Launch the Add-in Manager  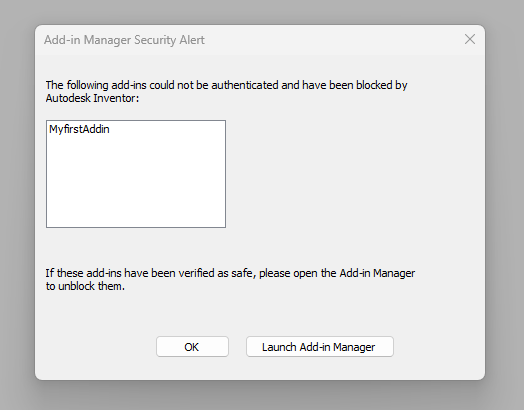point(320,347)
